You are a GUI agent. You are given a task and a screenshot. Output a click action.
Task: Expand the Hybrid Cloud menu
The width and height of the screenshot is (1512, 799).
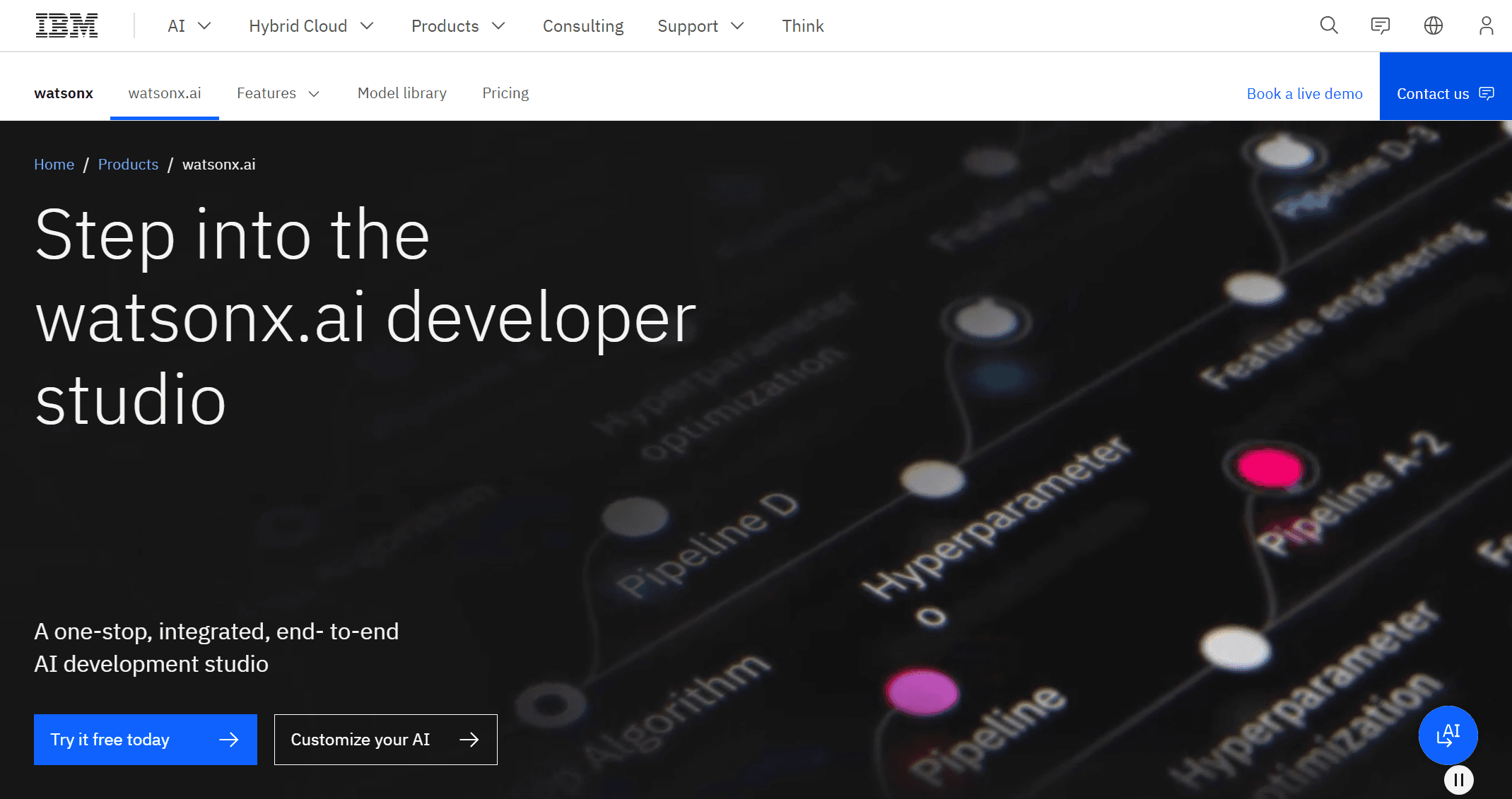coord(311,26)
